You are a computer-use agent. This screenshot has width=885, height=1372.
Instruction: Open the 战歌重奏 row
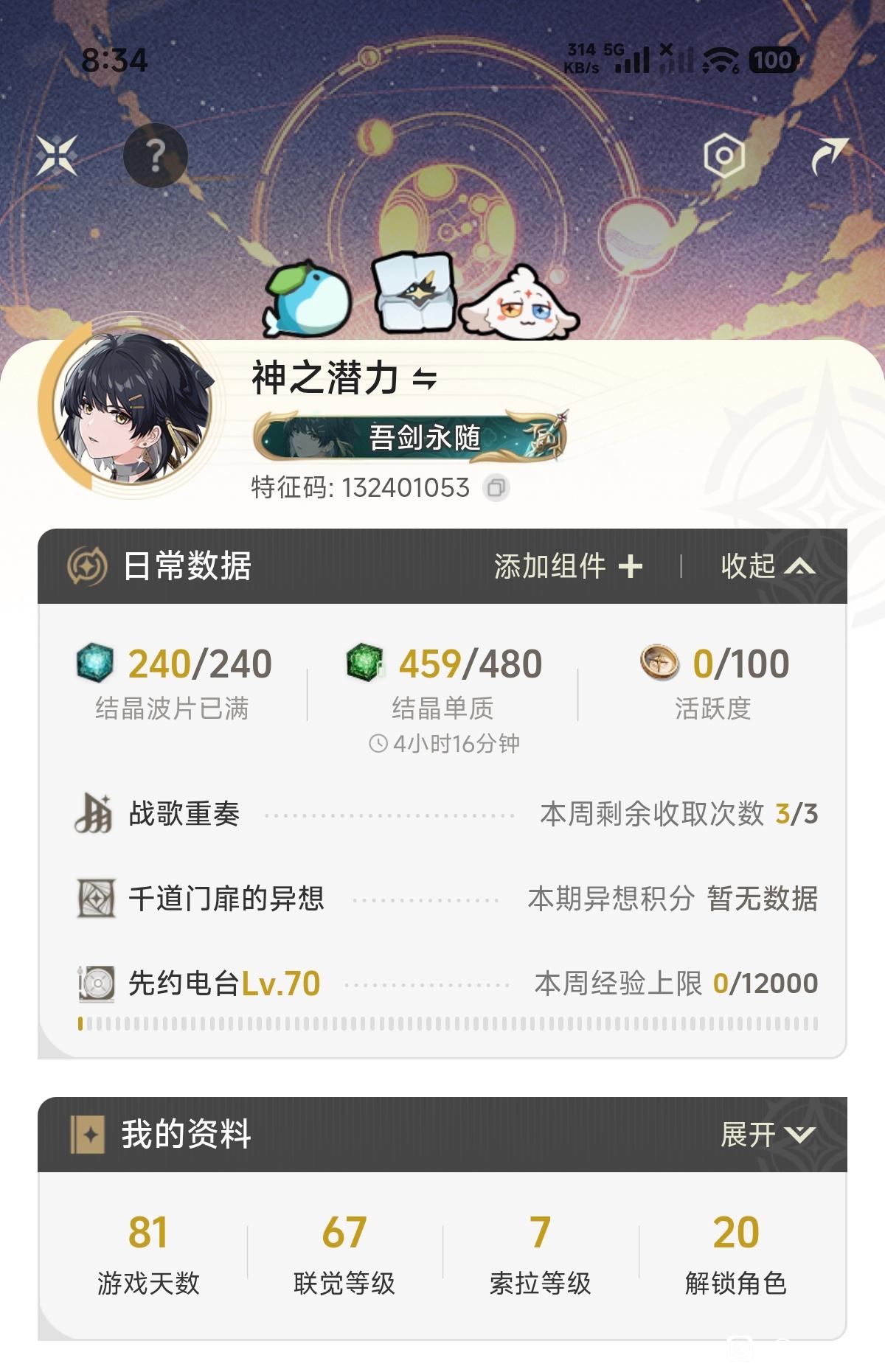pos(446,814)
